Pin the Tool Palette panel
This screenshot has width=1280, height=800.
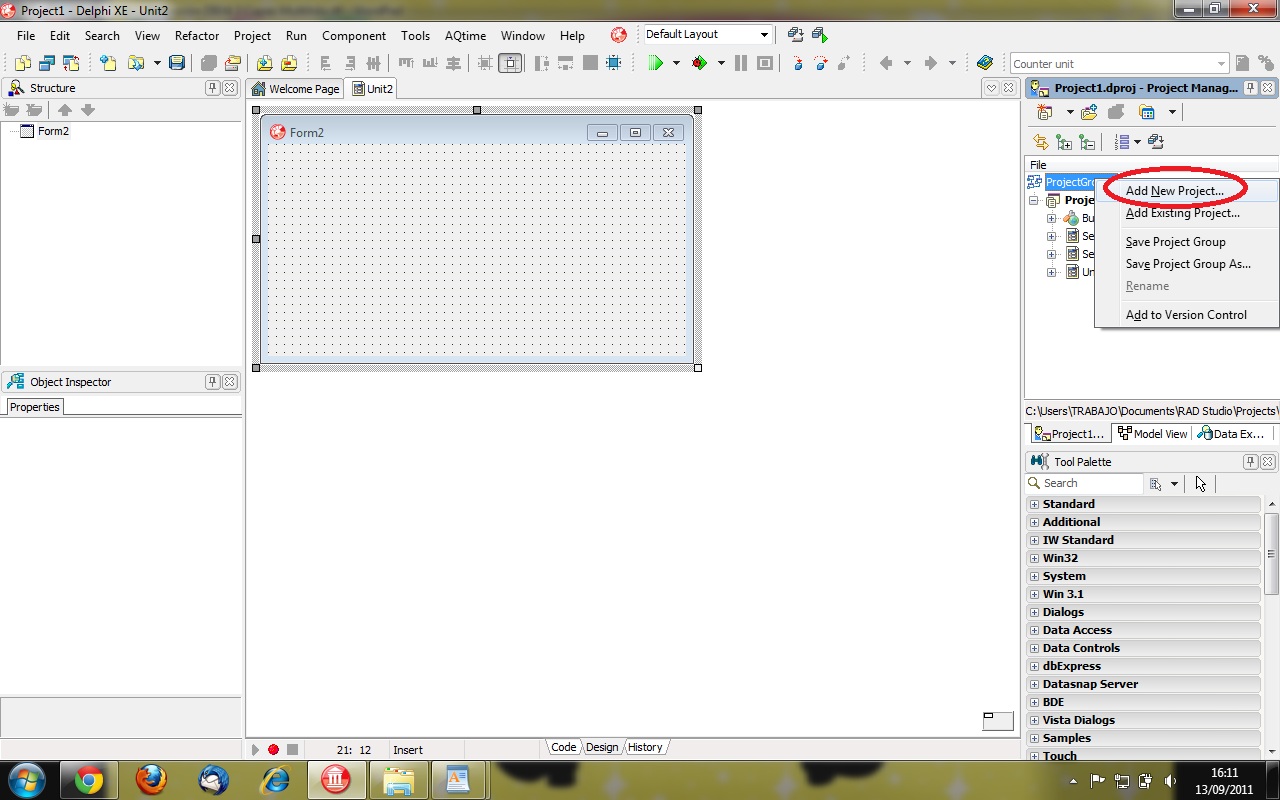pos(1250,461)
